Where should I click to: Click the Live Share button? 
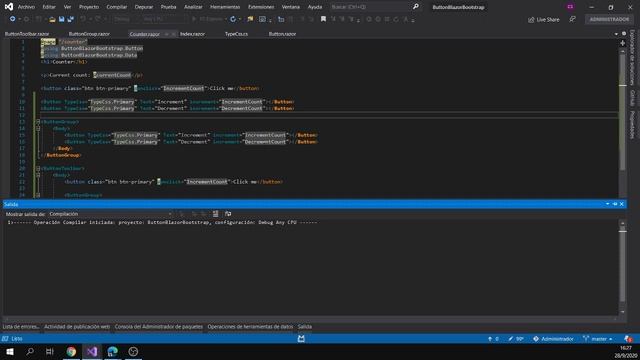click(x=544, y=20)
